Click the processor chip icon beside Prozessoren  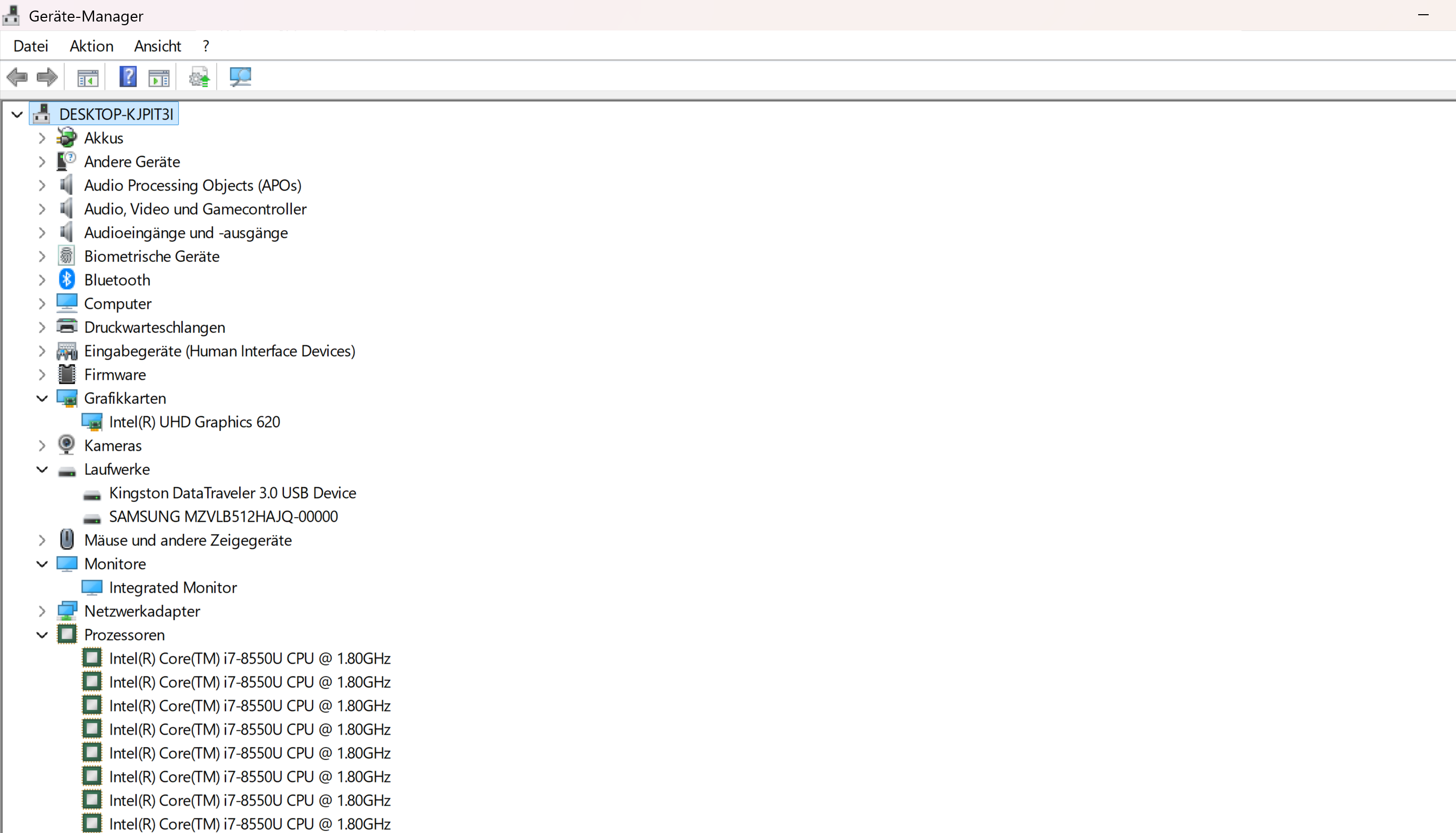coord(67,634)
